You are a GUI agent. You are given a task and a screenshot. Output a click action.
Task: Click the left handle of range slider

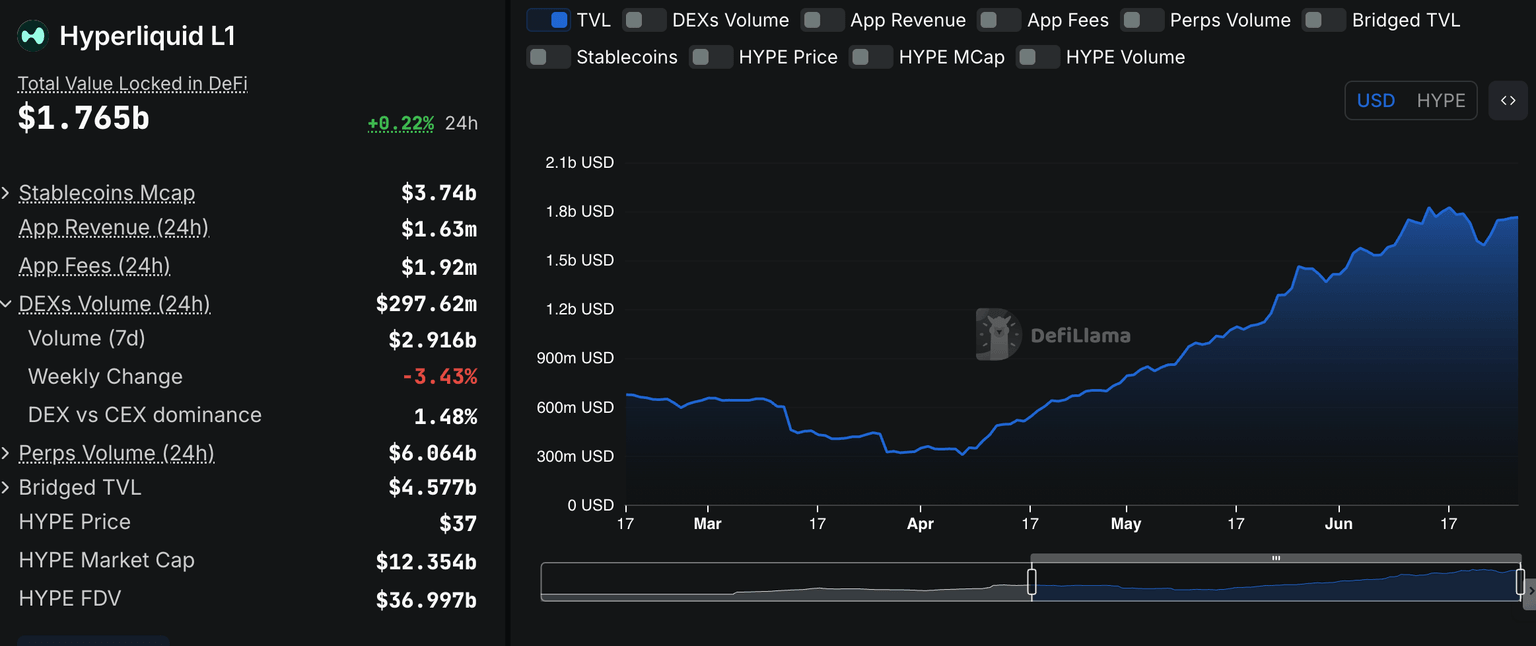[1032, 582]
